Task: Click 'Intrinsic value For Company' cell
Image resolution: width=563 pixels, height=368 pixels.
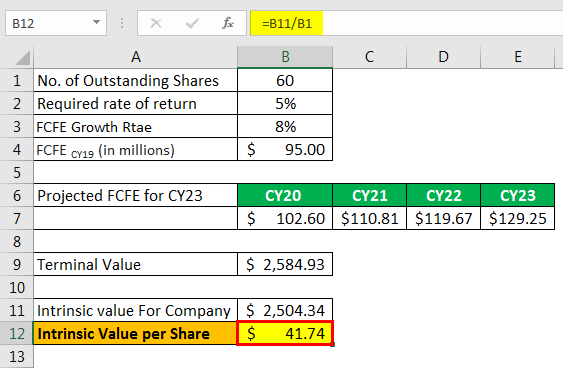Action: click(135, 310)
